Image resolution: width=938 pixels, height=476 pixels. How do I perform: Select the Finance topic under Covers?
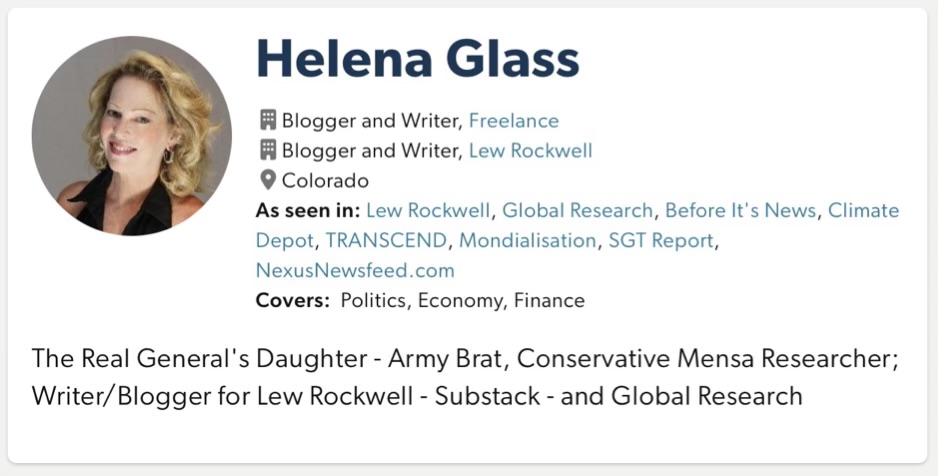tap(549, 300)
